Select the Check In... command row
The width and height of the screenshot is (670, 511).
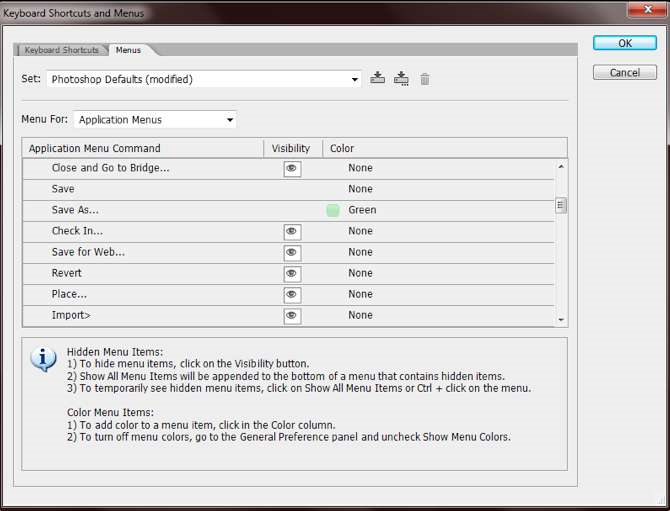[288, 232]
